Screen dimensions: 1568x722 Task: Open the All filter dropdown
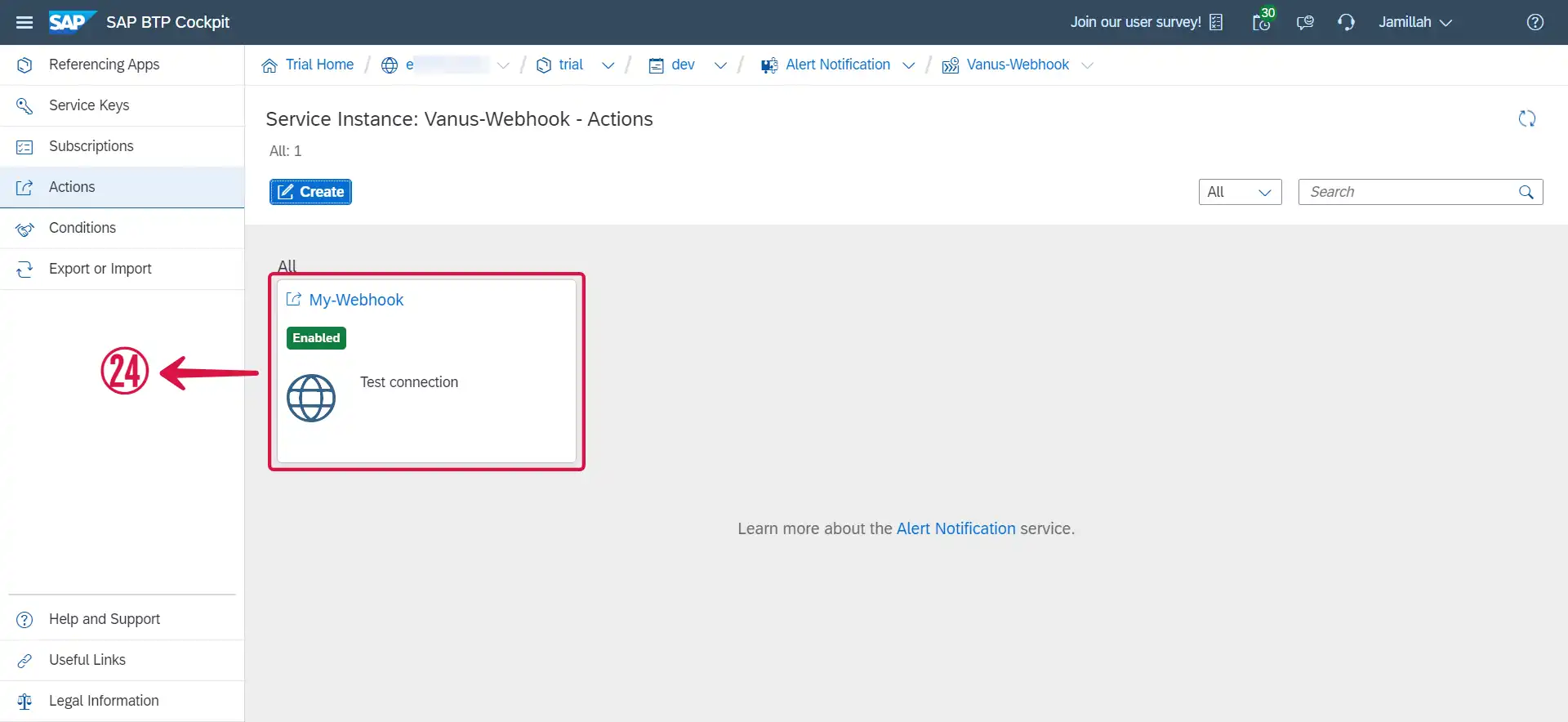pyautogui.click(x=1240, y=192)
